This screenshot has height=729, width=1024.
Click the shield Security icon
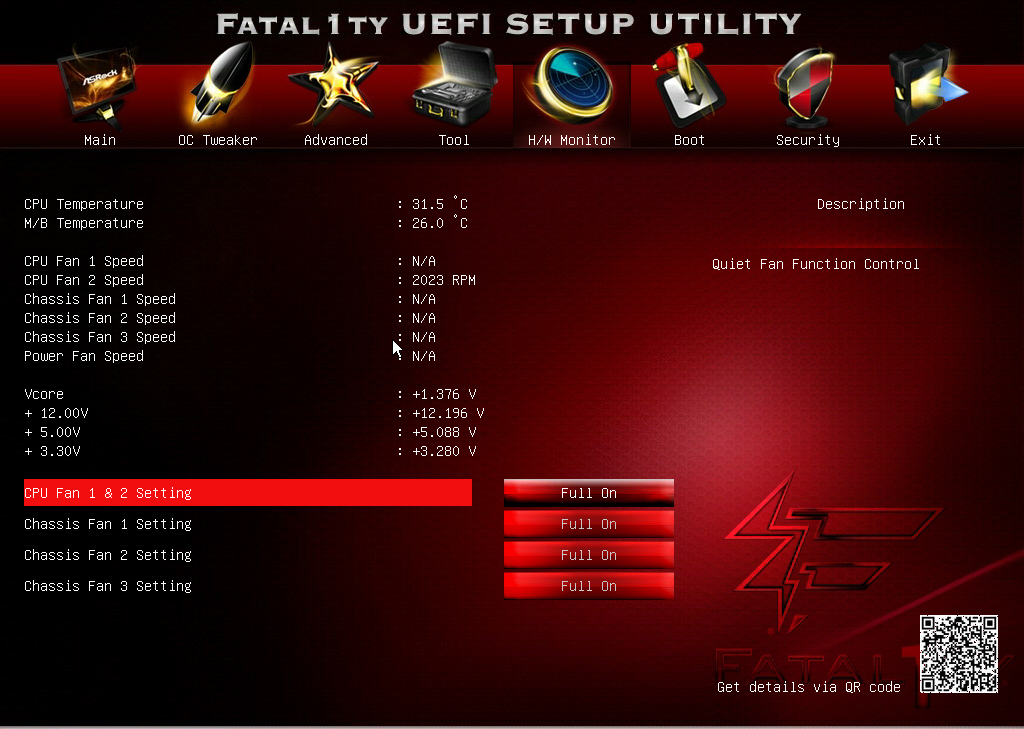point(807,88)
